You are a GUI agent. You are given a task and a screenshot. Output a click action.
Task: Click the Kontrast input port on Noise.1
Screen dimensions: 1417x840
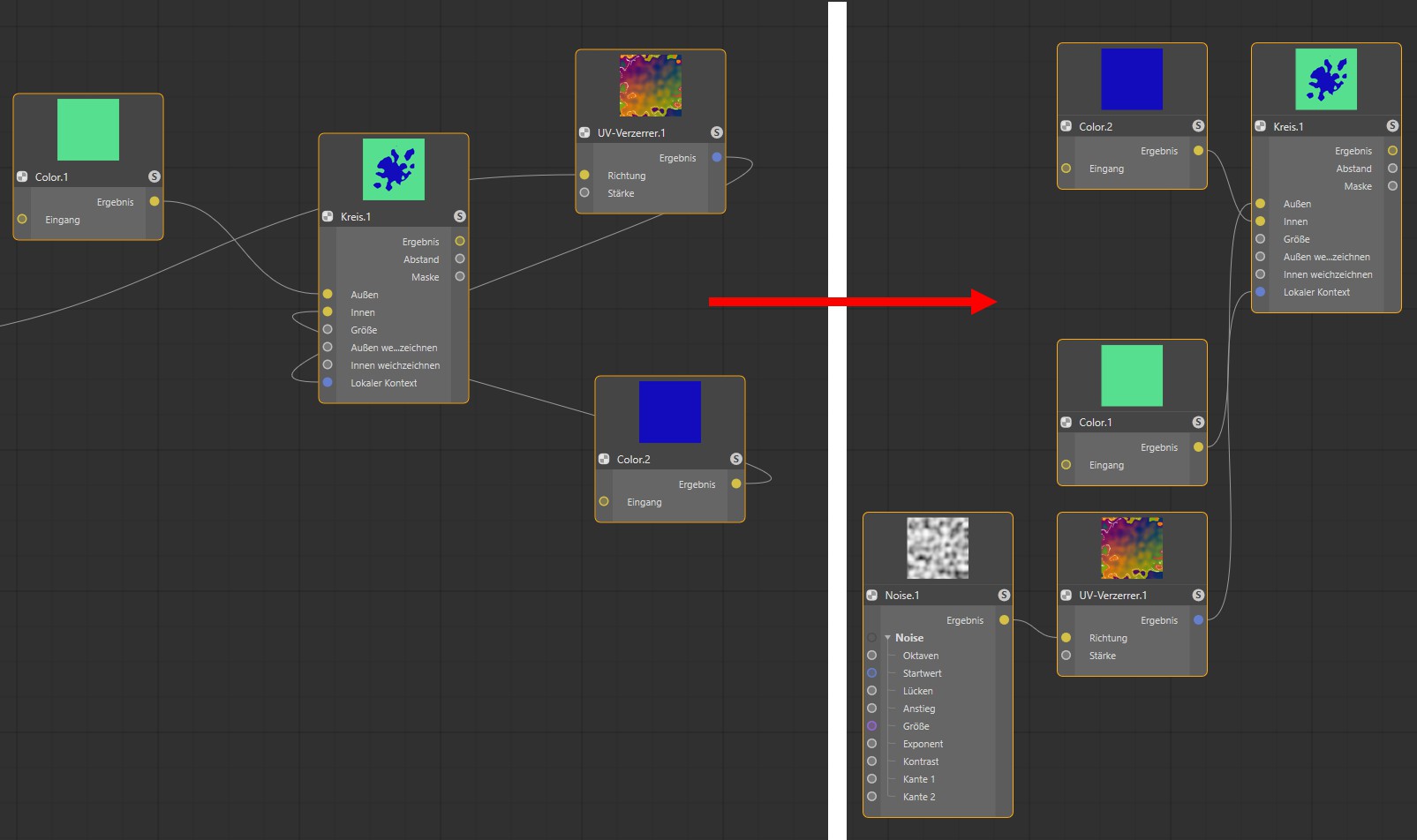pyautogui.click(x=872, y=761)
